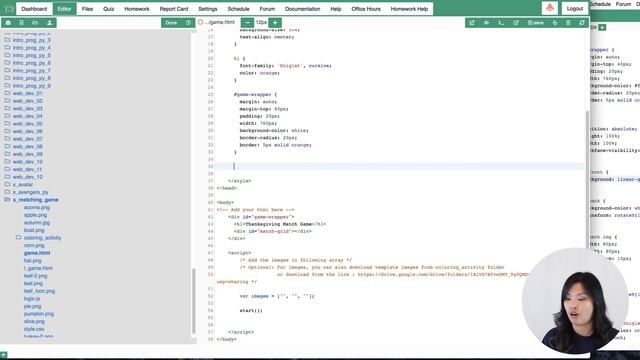640x360 pixels.
Task: Click the camera icon in file toolbar
Action: (x=8, y=23)
